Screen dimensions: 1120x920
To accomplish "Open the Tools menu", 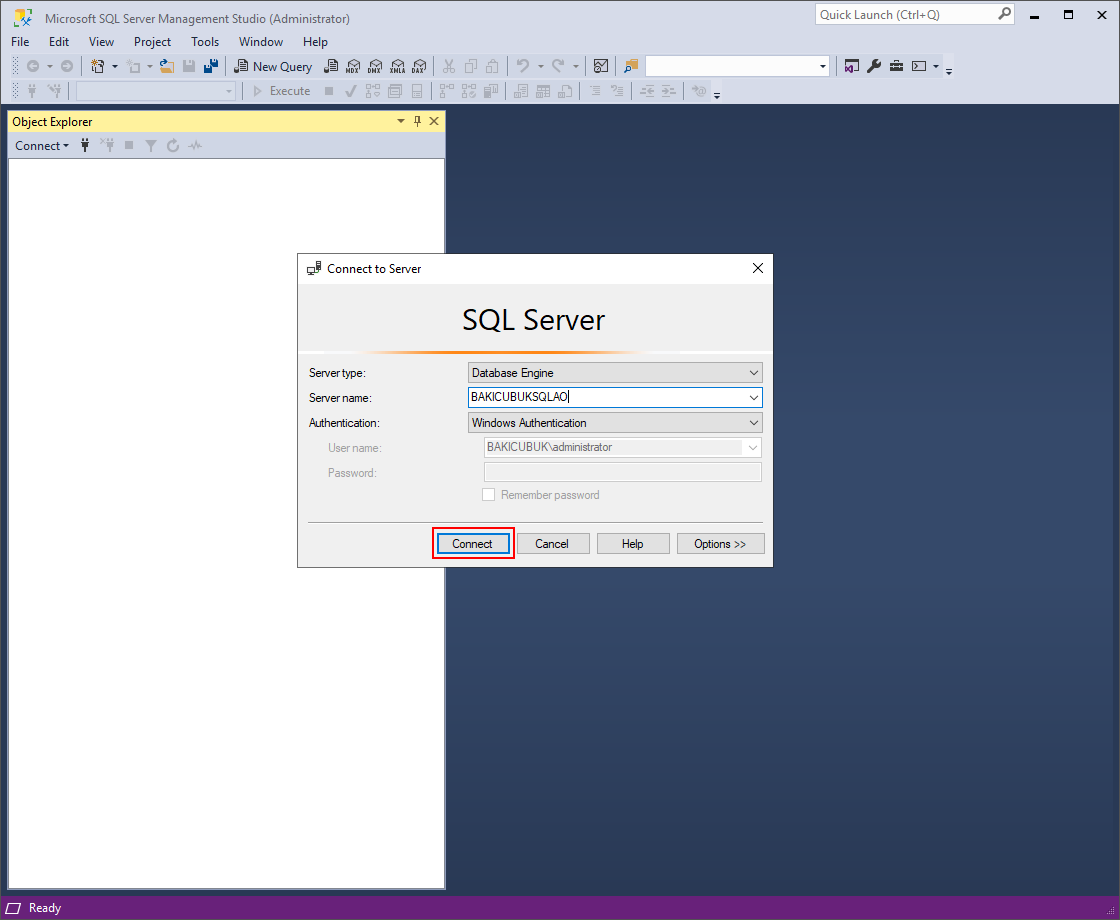I will 205,42.
